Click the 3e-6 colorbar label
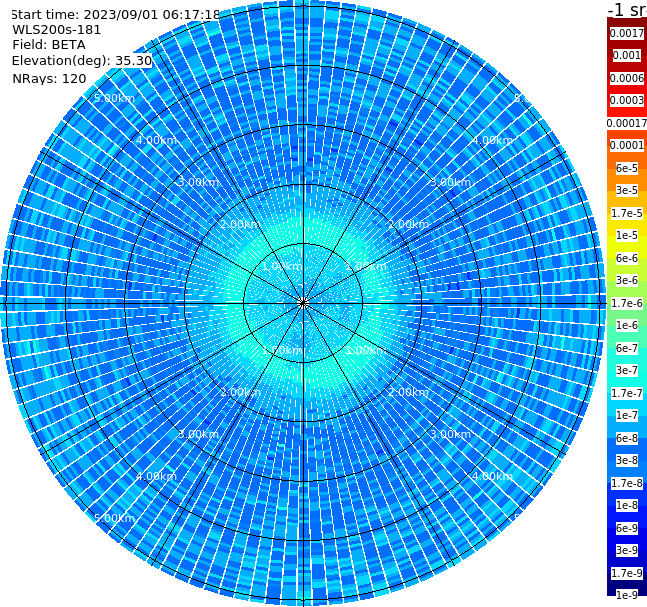 (627, 280)
